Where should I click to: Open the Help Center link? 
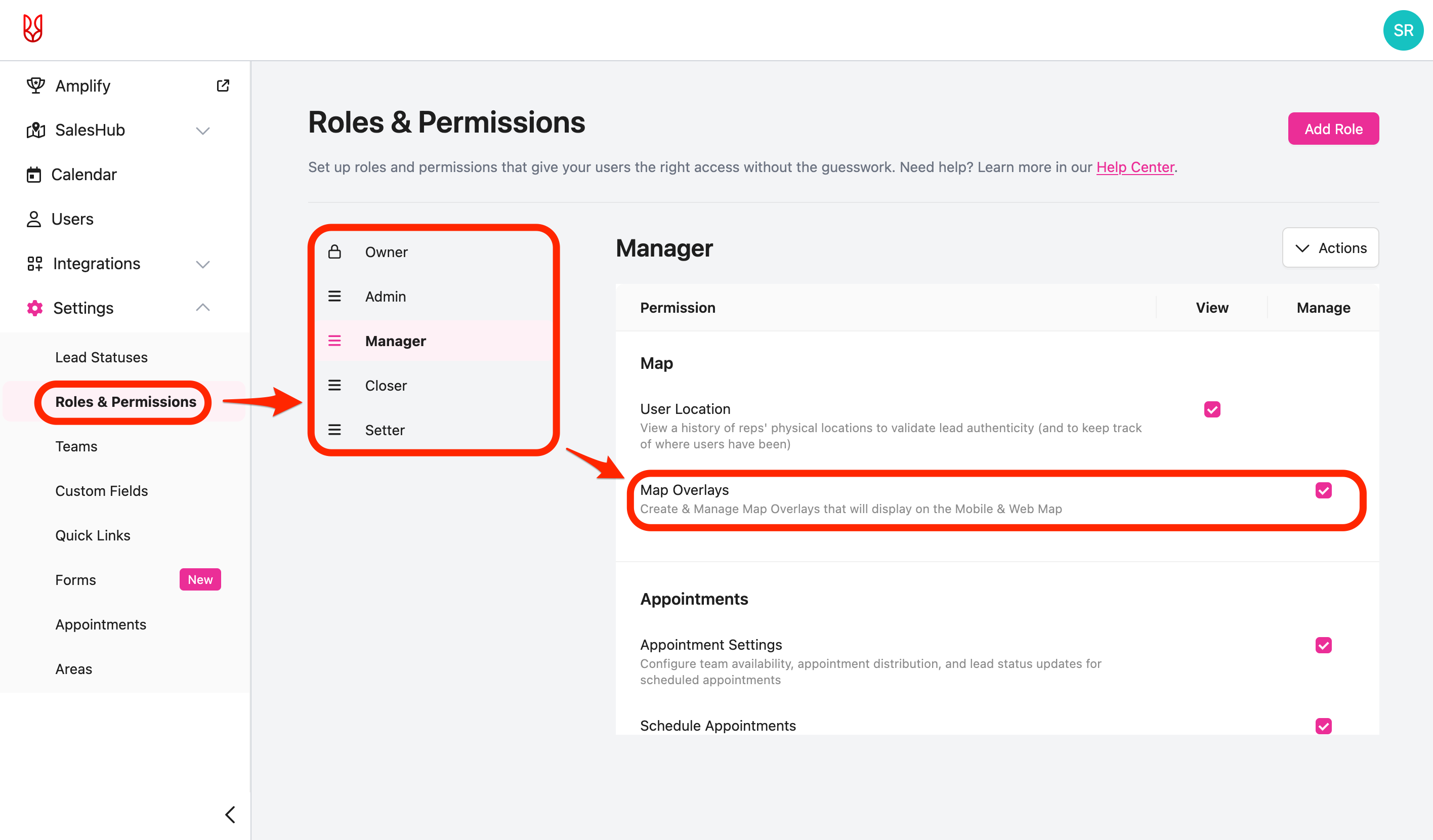click(1134, 167)
